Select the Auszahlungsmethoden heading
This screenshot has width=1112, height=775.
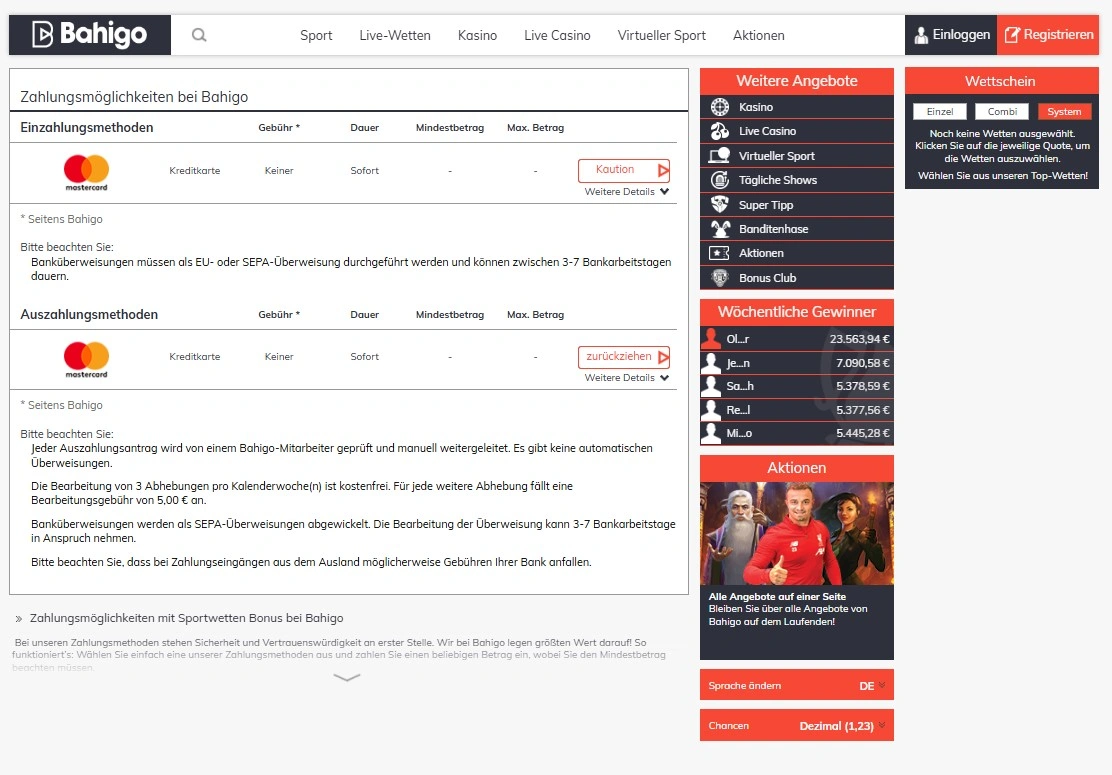pyautogui.click(x=89, y=314)
